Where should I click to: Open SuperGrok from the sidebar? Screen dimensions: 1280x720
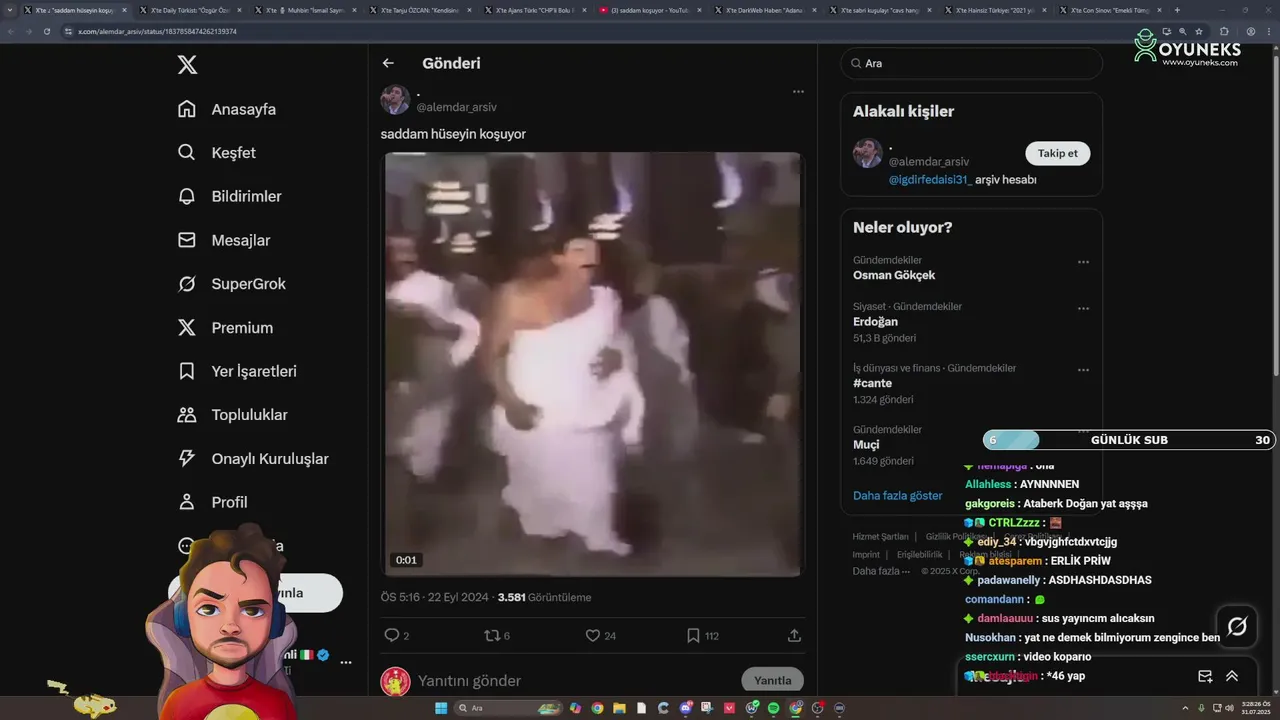coord(232,284)
